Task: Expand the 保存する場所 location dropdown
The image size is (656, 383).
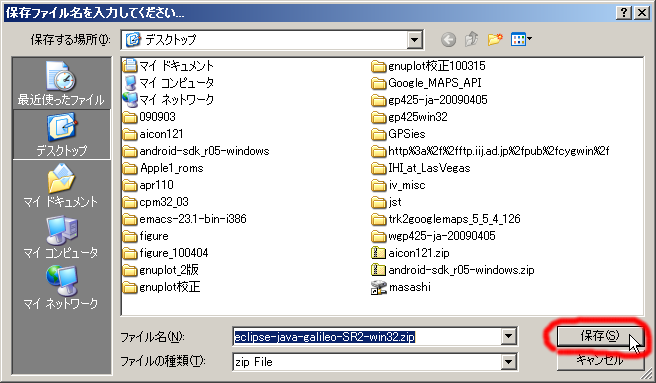Action: point(414,40)
